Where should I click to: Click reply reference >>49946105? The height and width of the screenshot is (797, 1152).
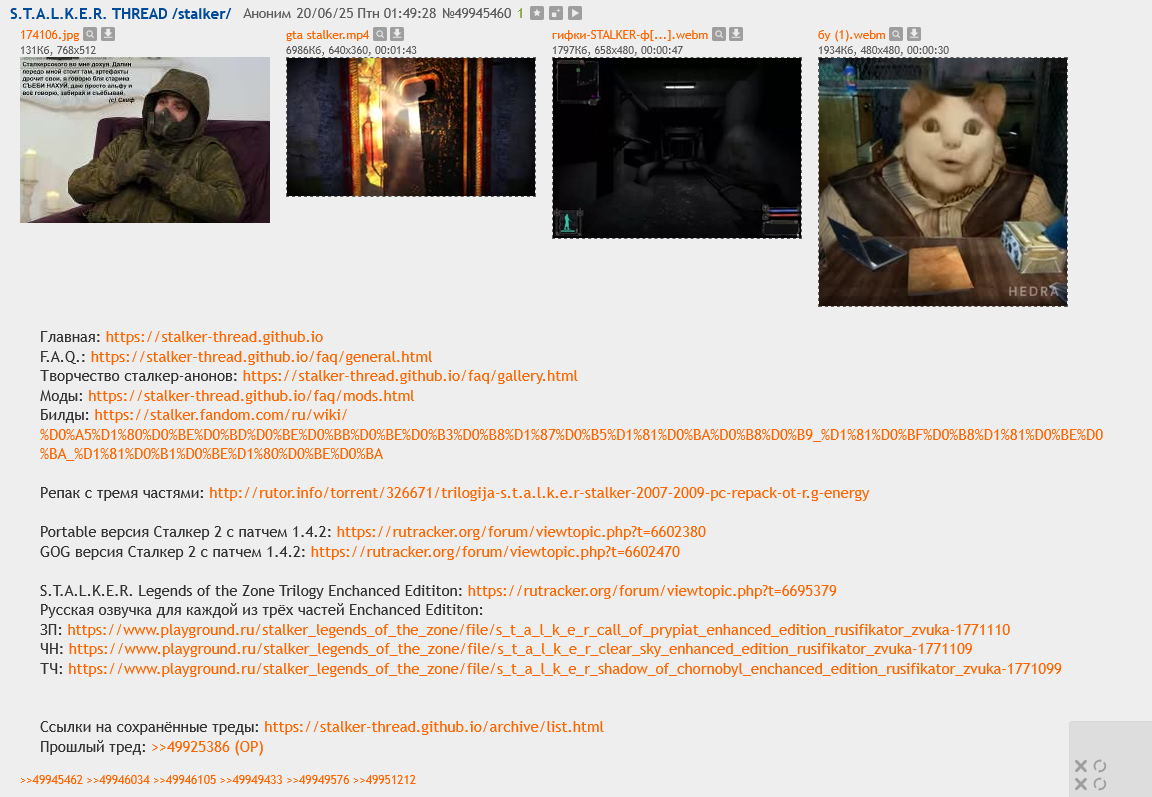[184, 780]
